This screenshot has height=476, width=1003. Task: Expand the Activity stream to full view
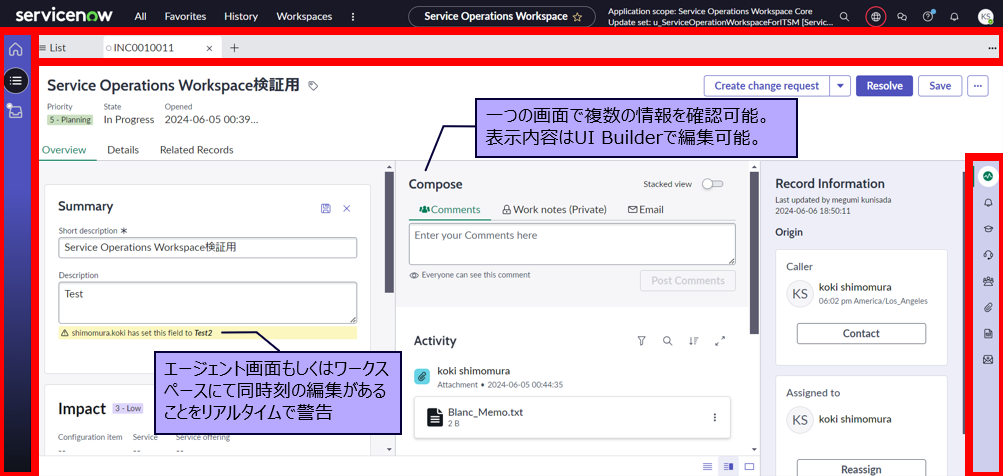click(720, 341)
